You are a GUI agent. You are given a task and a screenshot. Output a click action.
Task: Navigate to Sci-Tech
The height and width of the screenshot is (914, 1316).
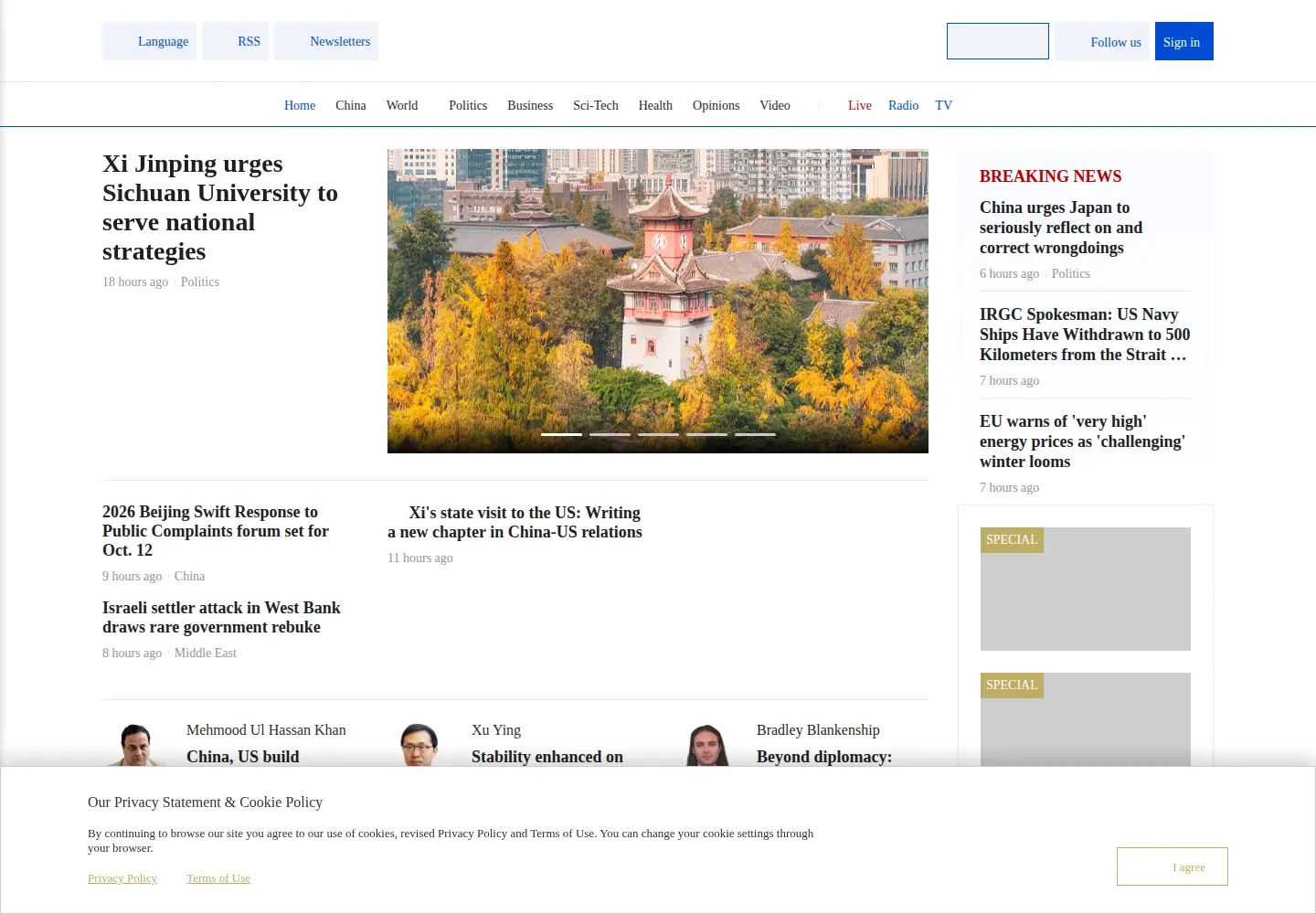[596, 105]
